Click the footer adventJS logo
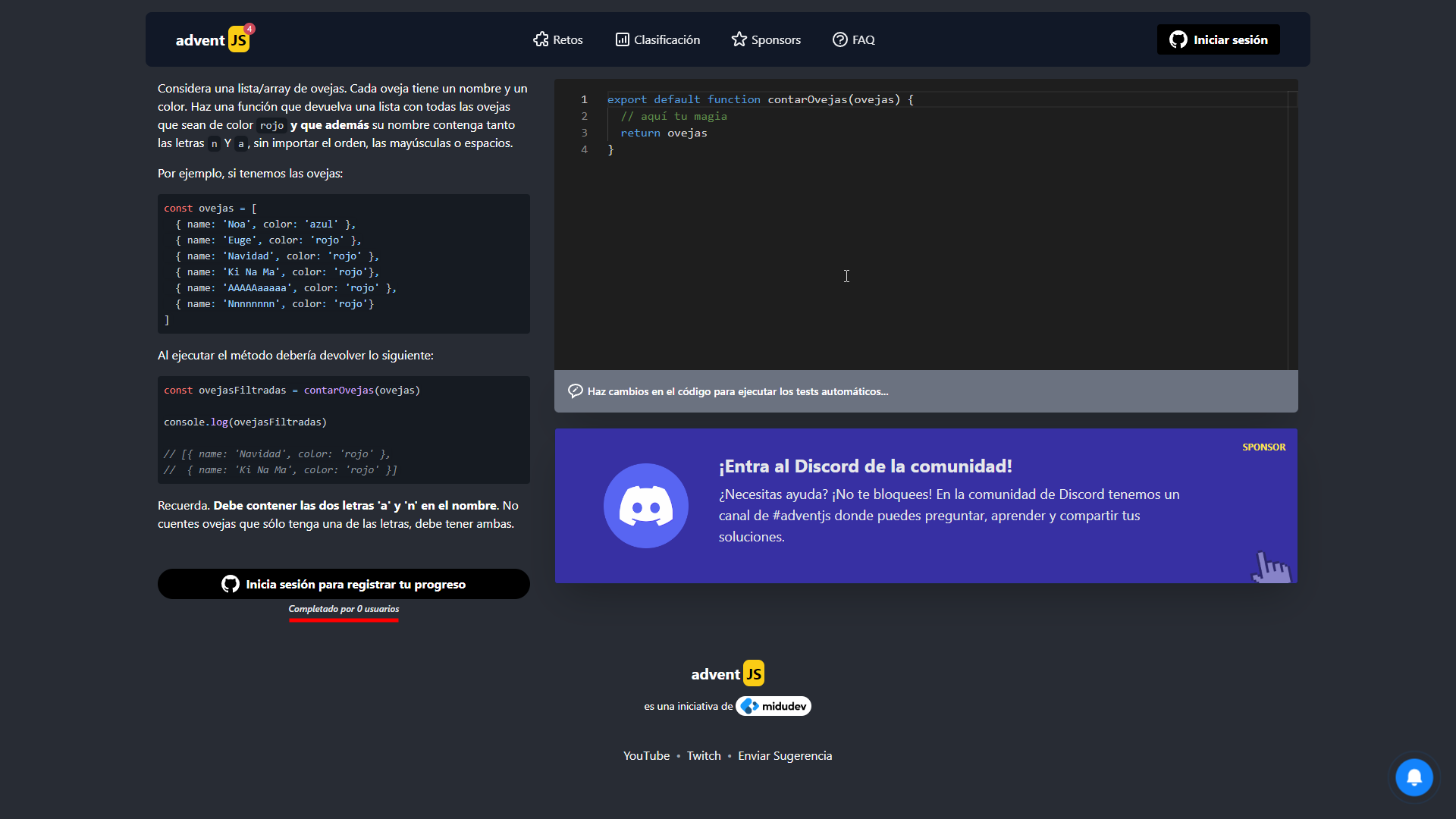 pyautogui.click(x=727, y=673)
